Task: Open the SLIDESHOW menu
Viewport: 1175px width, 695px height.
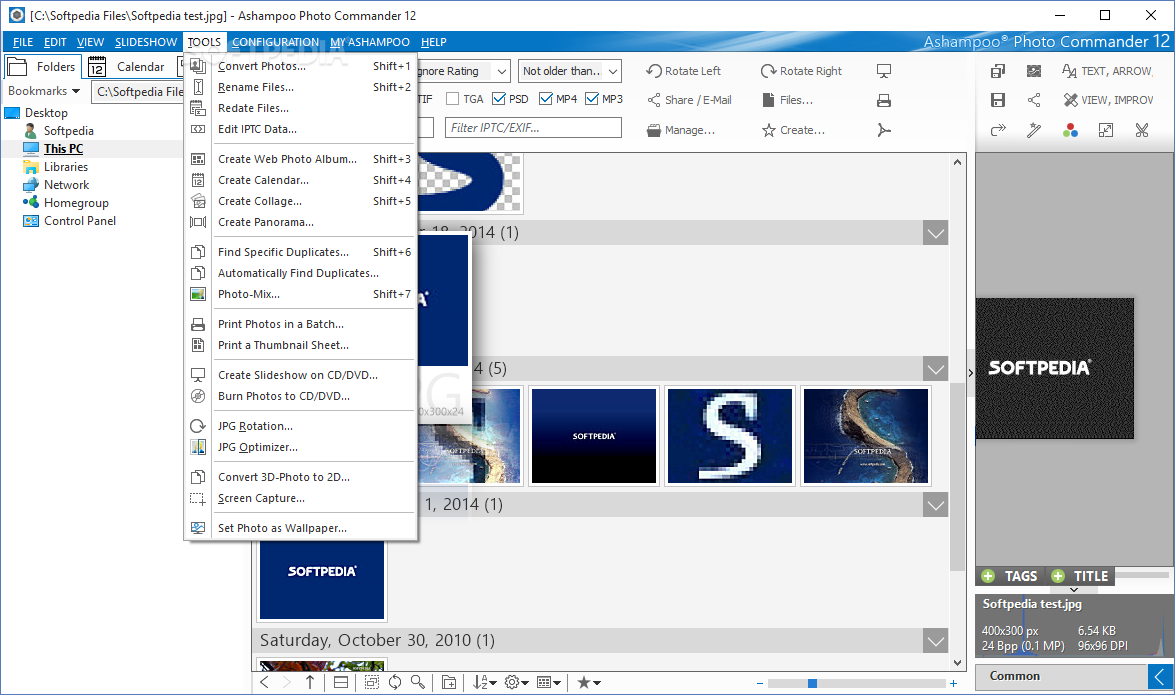Action: (x=145, y=42)
